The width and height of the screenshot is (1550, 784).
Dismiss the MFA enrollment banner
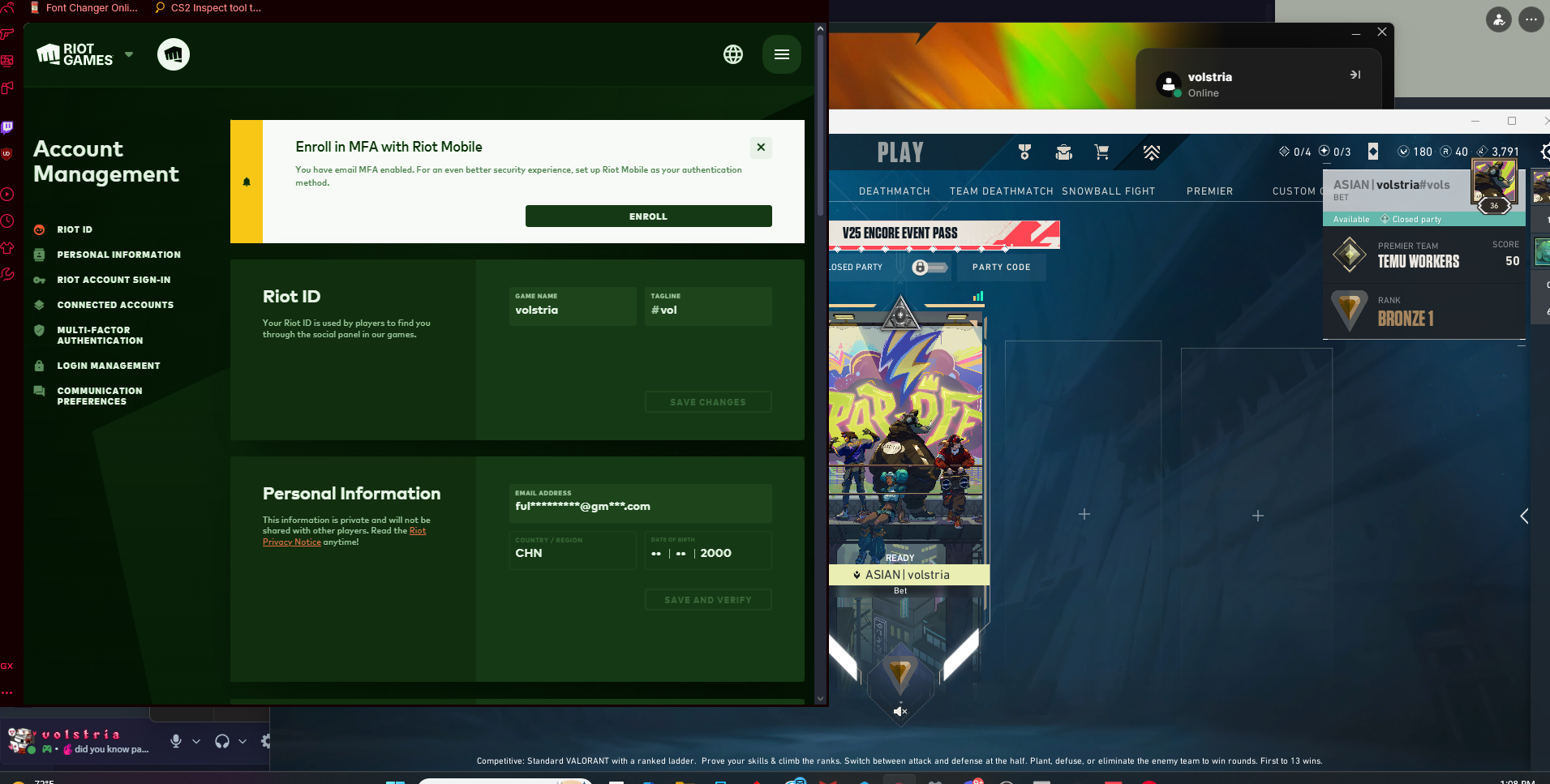[761, 147]
